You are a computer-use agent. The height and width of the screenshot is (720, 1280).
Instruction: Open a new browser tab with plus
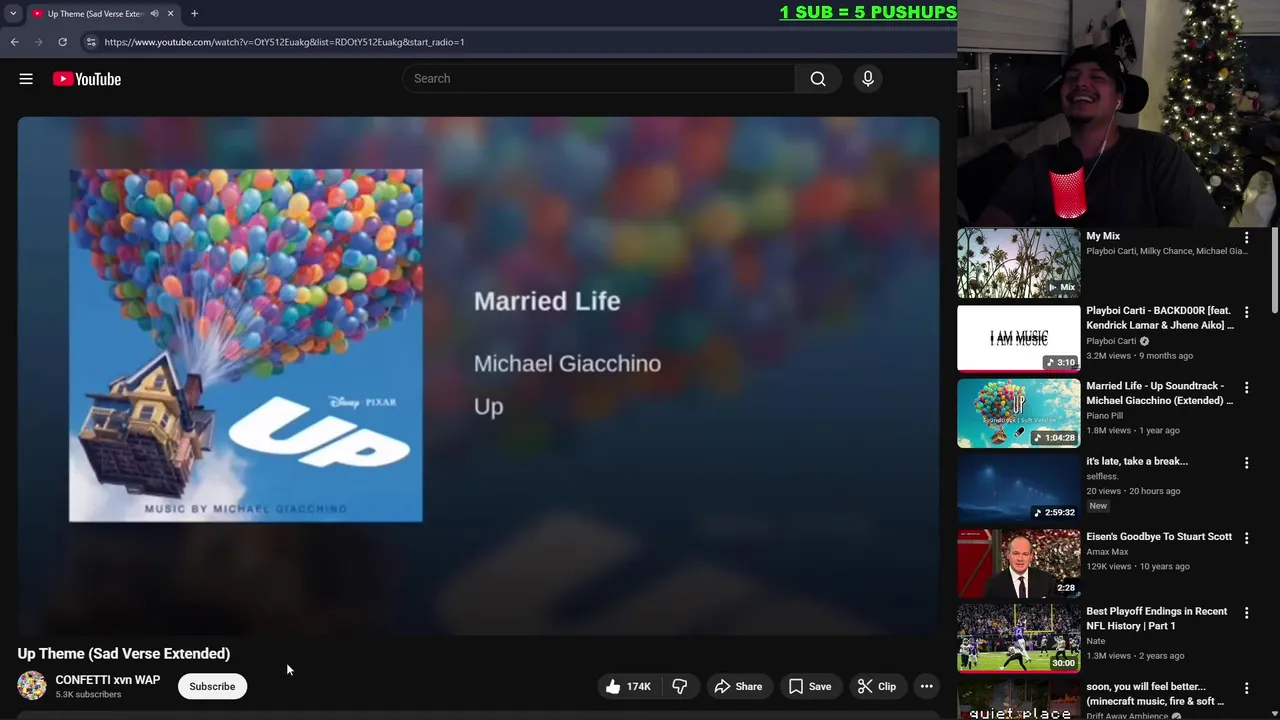click(x=194, y=14)
